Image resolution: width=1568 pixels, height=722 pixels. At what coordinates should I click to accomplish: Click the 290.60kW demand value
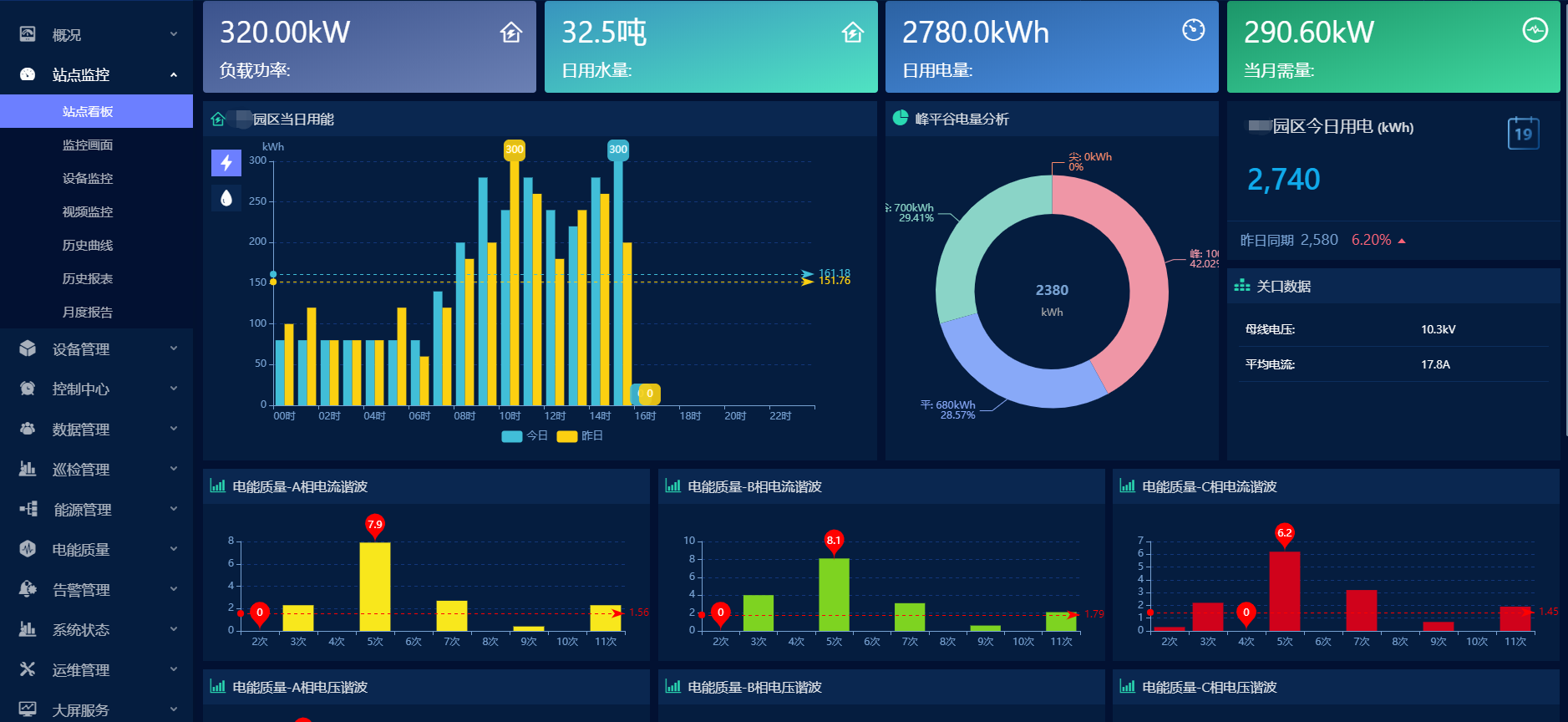point(1309,33)
